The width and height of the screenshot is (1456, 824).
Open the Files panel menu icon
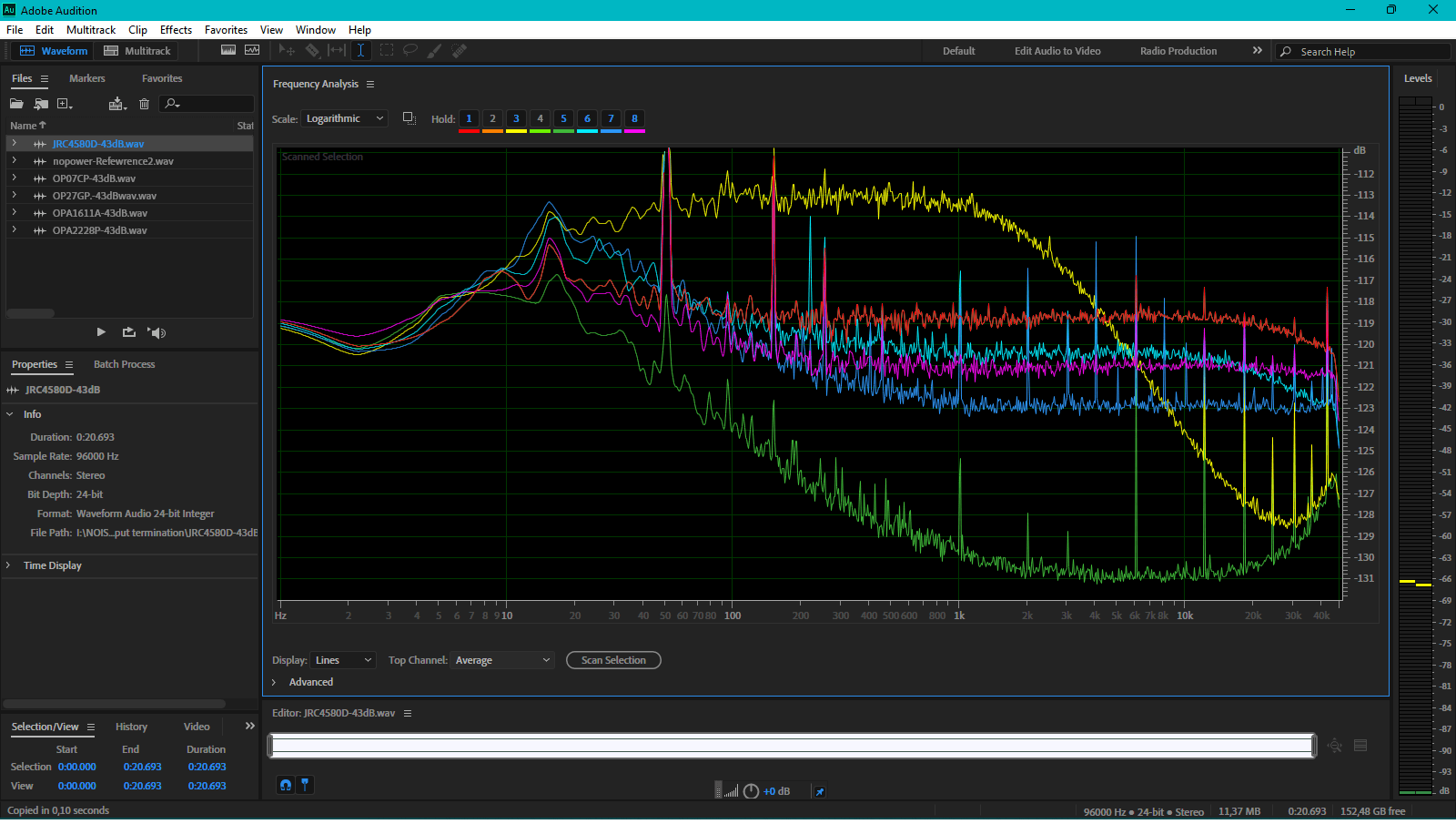(x=44, y=78)
